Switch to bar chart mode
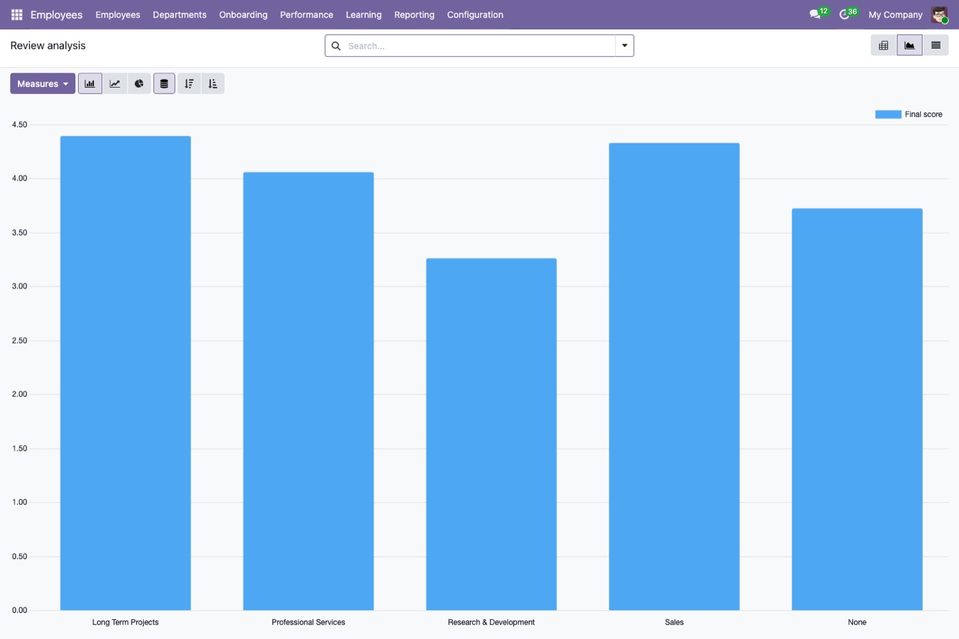This screenshot has height=639, width=959. click(90, 84)
